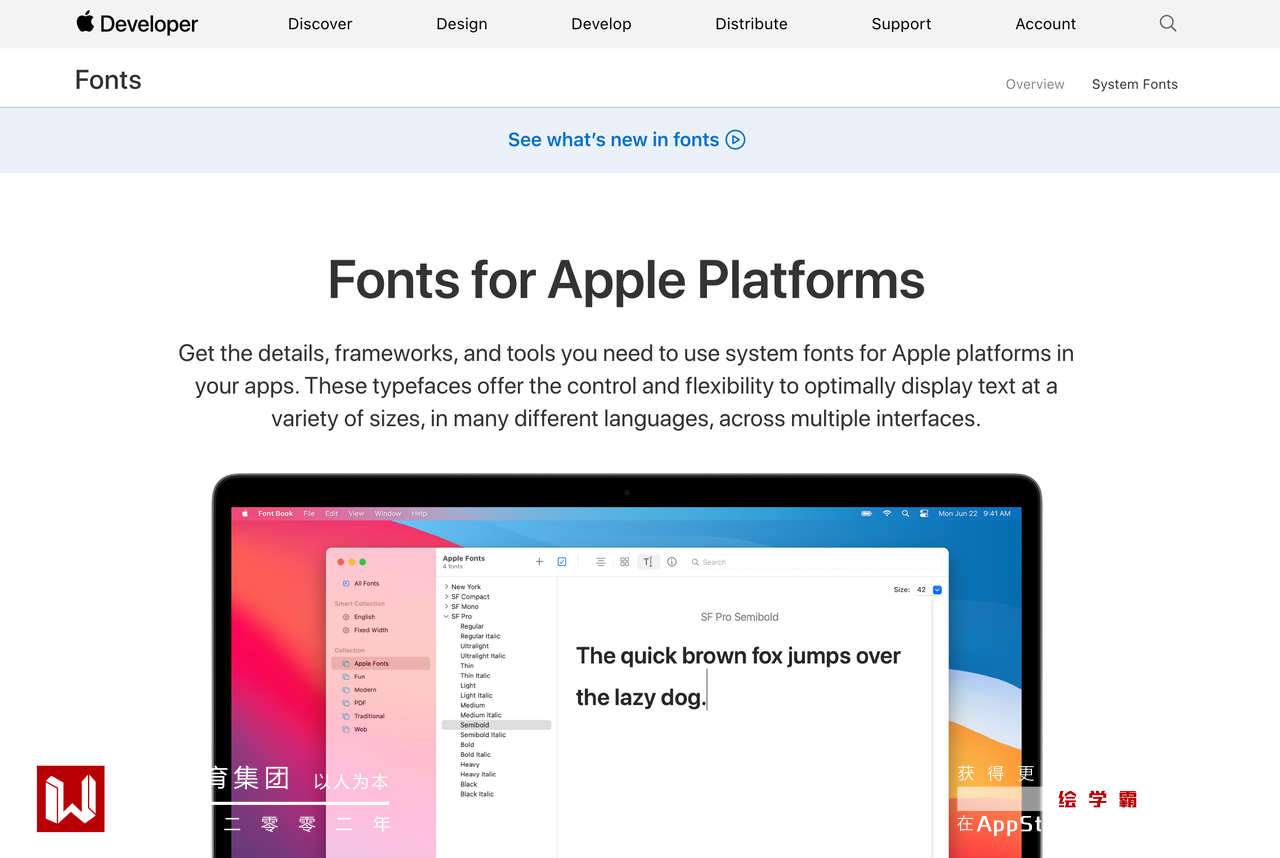Switch to the grid repertoire view icon
The height and width of the screenshot is (858, 1280).
coord(624,562)
